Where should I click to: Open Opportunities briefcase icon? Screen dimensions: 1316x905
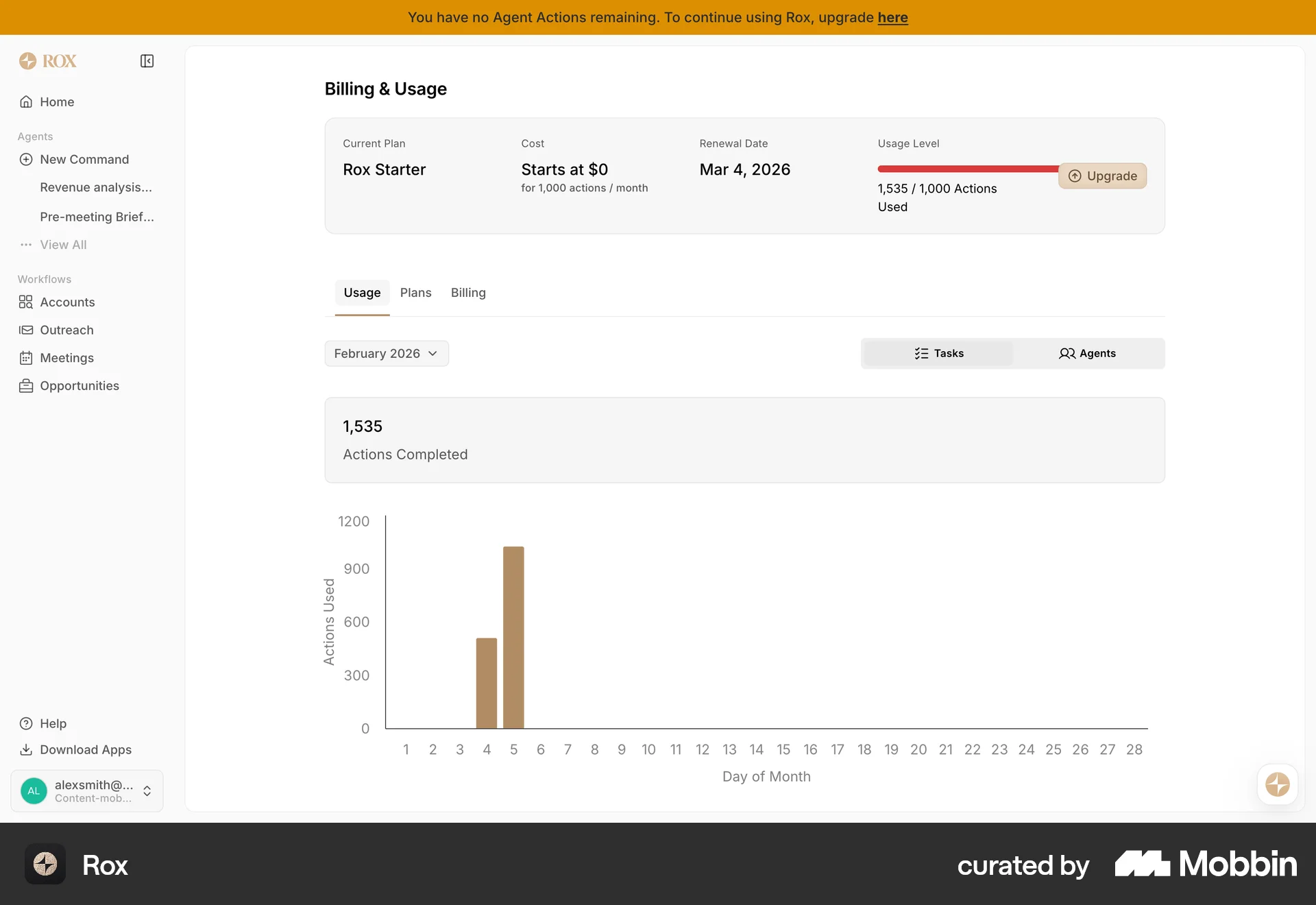pos(25,385)
